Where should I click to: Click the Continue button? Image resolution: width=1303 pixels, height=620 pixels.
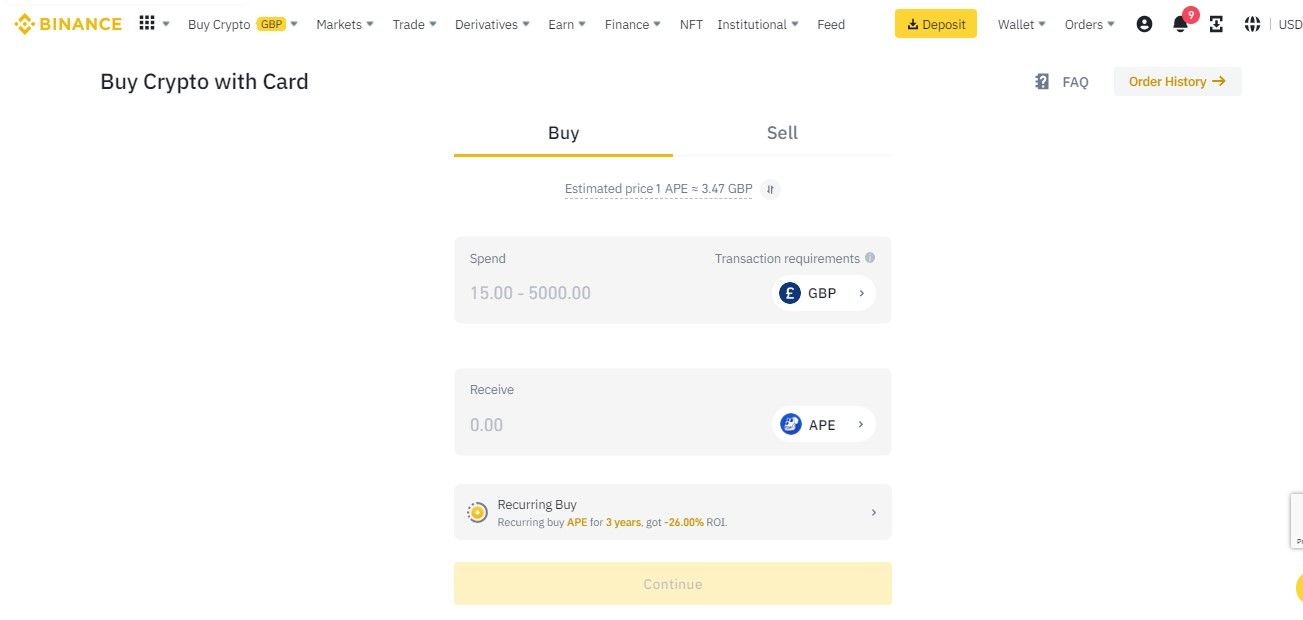(x=673, y=584)
